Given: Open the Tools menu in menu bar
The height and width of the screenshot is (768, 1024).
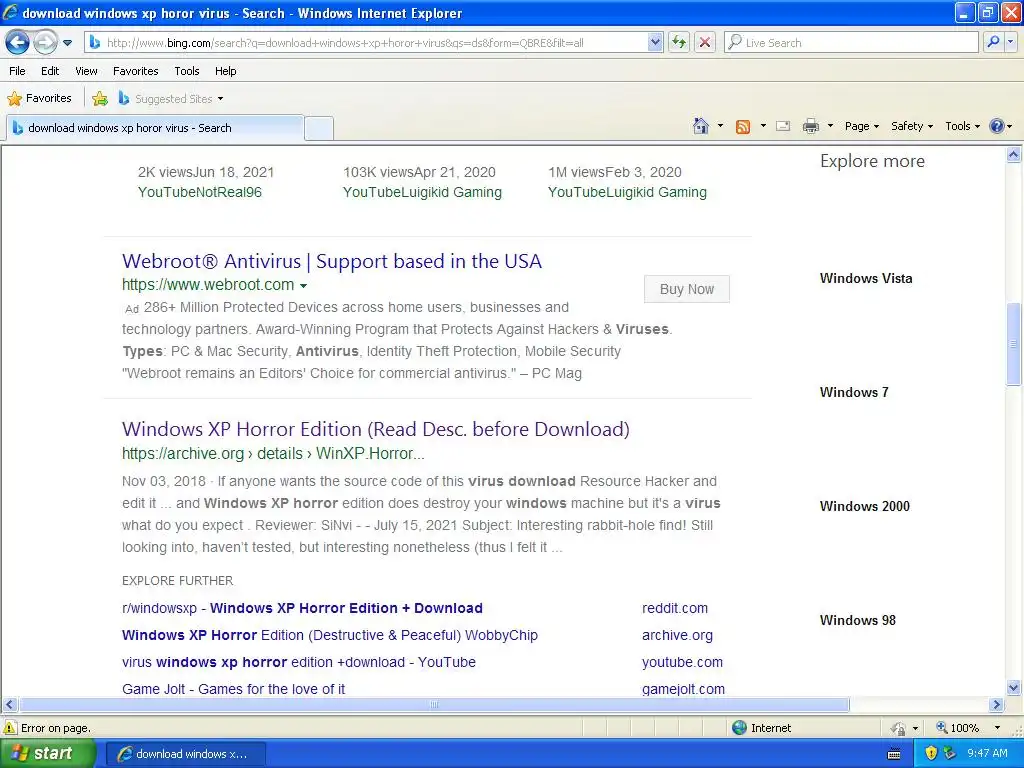Looking at the screenshot, I should [x=187, y=71].
